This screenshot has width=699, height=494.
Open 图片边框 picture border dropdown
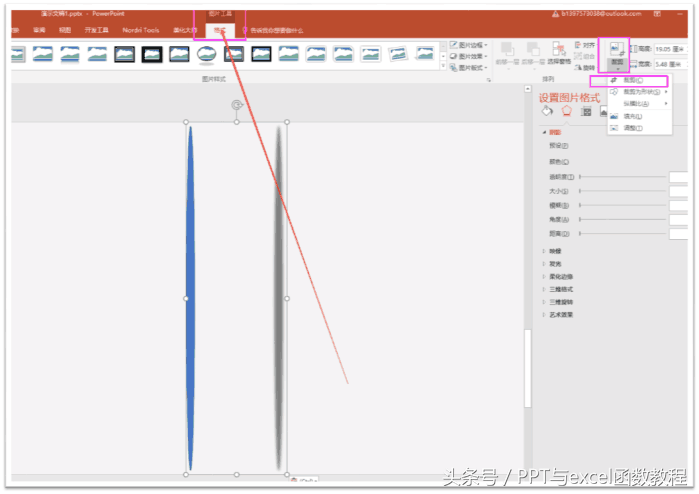[469, 45]
